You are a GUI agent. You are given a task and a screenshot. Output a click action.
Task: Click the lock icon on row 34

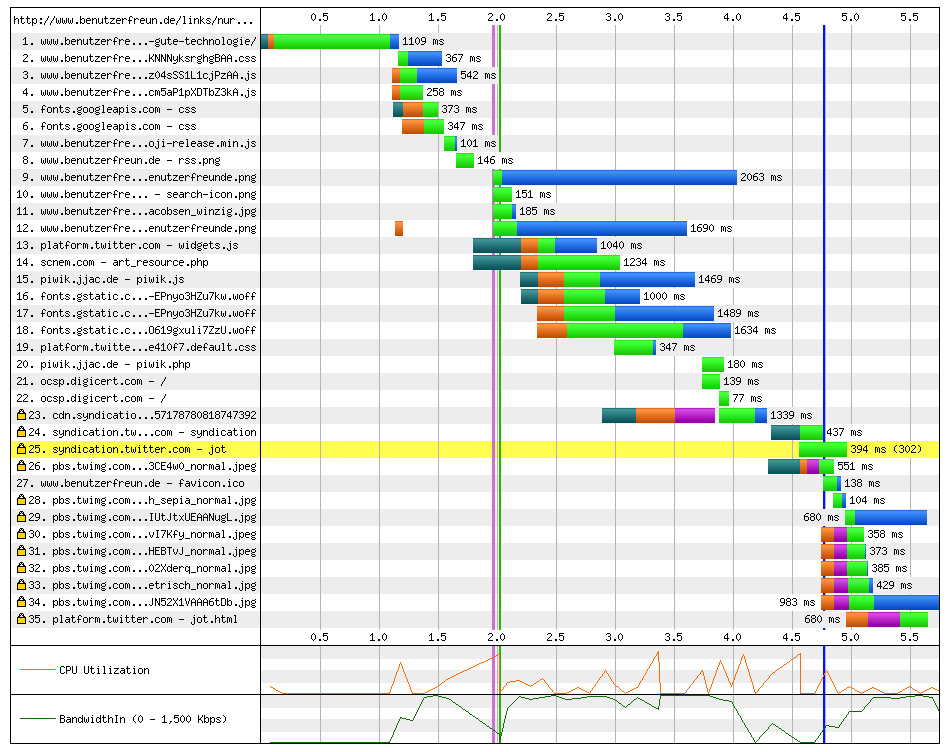point(21,602)
